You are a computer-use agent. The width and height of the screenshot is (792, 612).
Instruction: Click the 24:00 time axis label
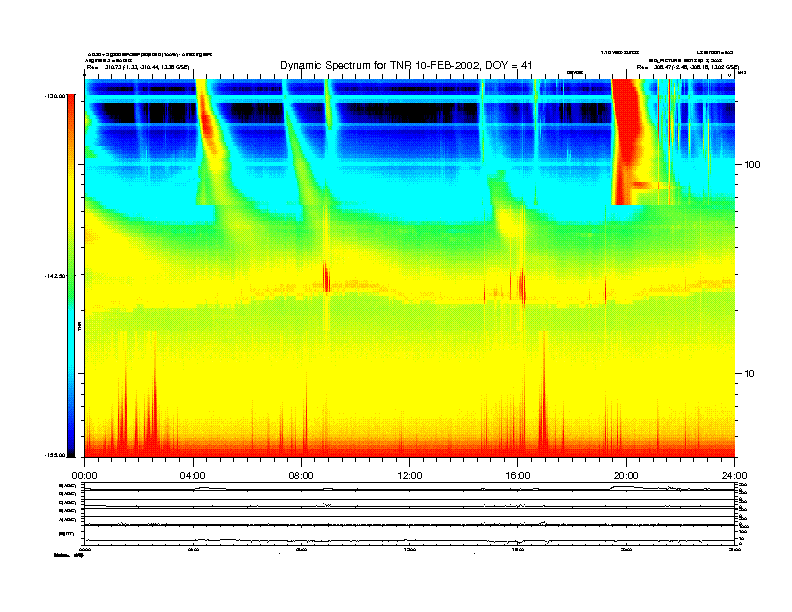tap(734, 476)
